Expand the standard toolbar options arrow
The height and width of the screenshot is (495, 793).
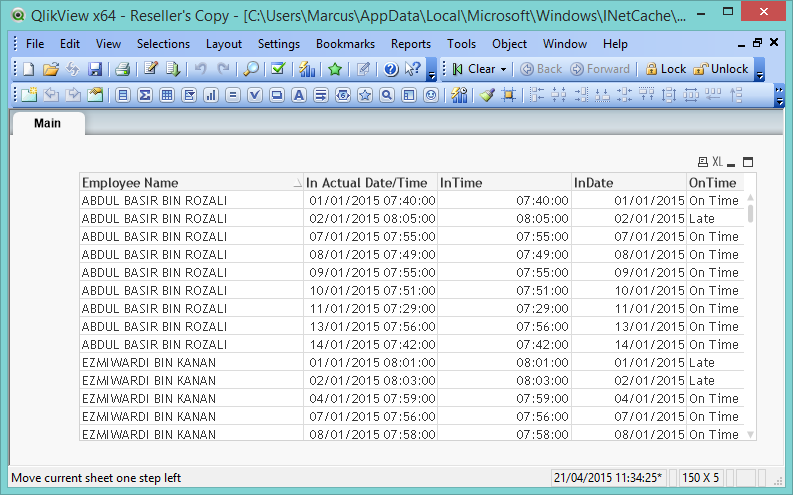coord(432,75)
